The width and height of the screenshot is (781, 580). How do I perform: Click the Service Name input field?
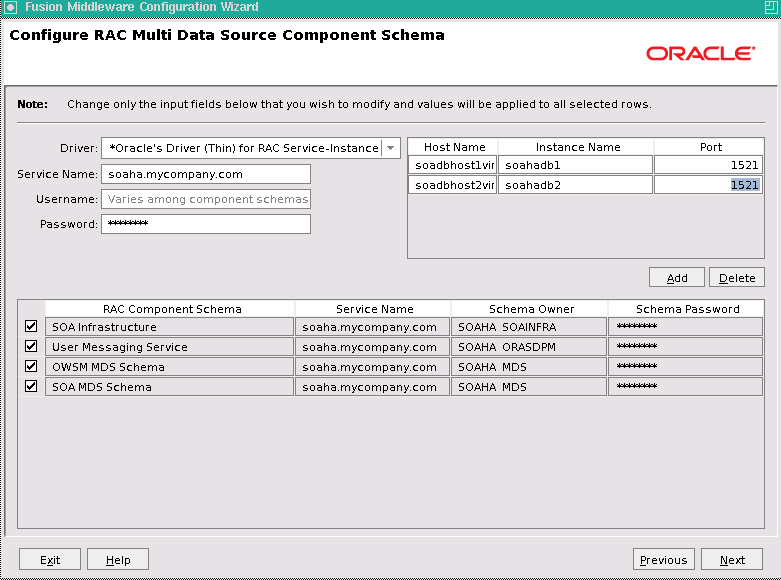[206, 174]
